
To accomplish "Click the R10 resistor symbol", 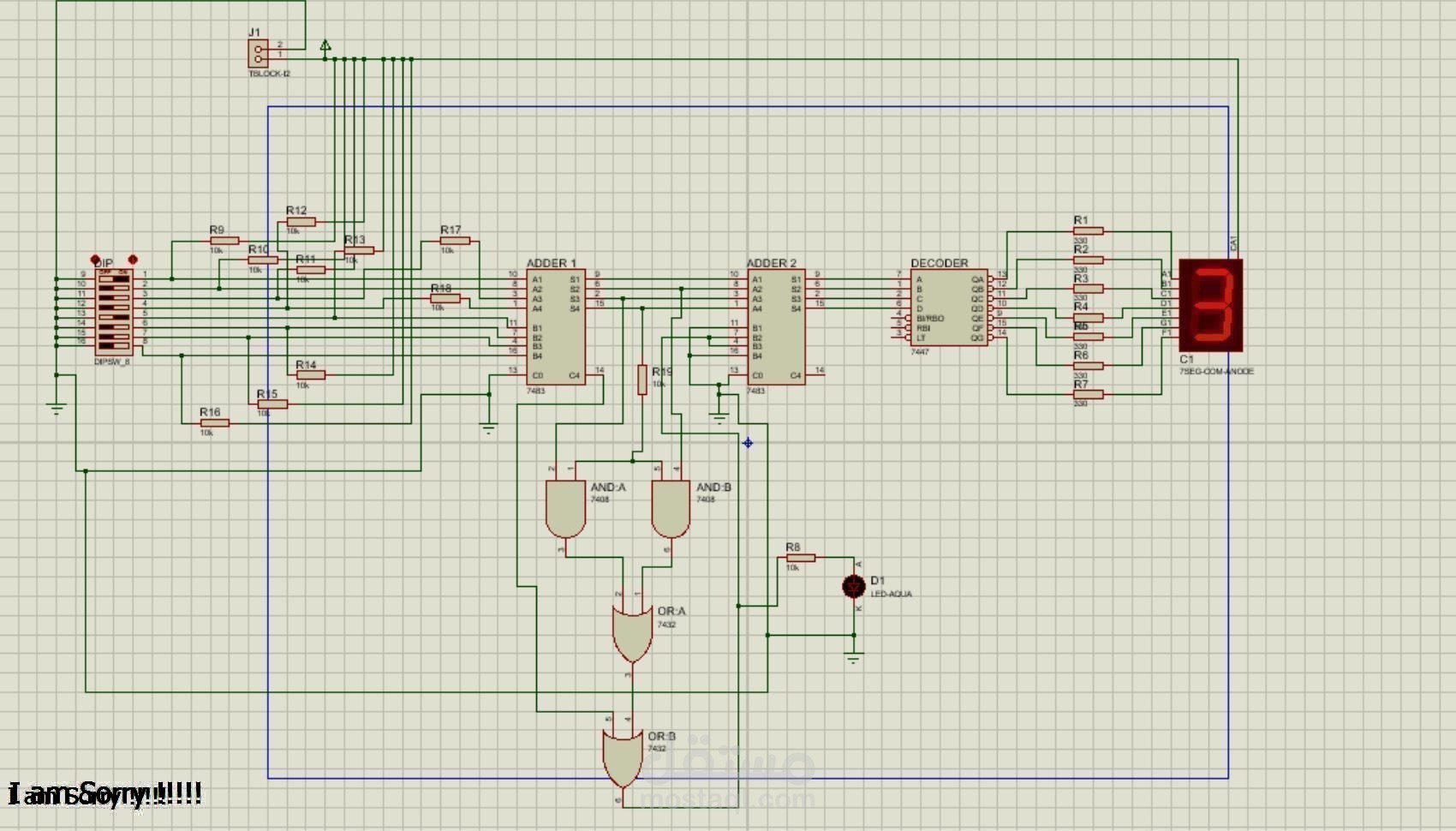I will [x=263, y=260].
